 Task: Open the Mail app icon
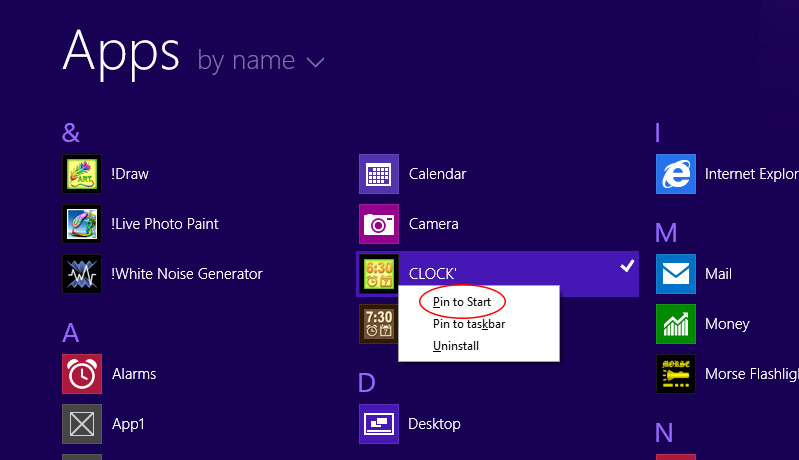pos(676,274)
